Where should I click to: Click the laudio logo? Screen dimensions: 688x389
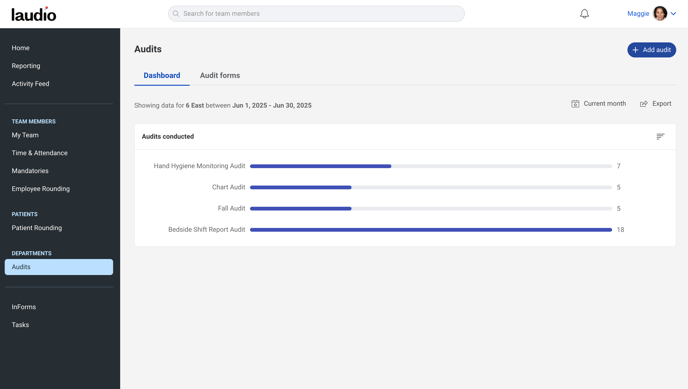click(x=34, y=14)
